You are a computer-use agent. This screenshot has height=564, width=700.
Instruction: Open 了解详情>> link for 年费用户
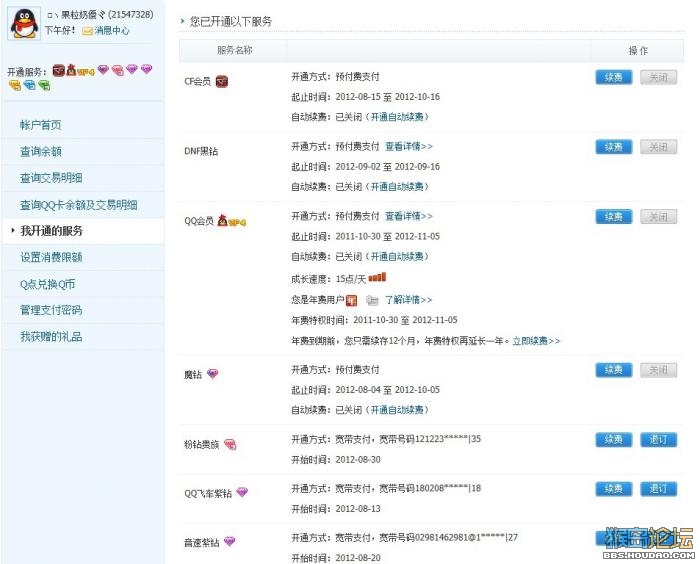(x=408, y=300)
